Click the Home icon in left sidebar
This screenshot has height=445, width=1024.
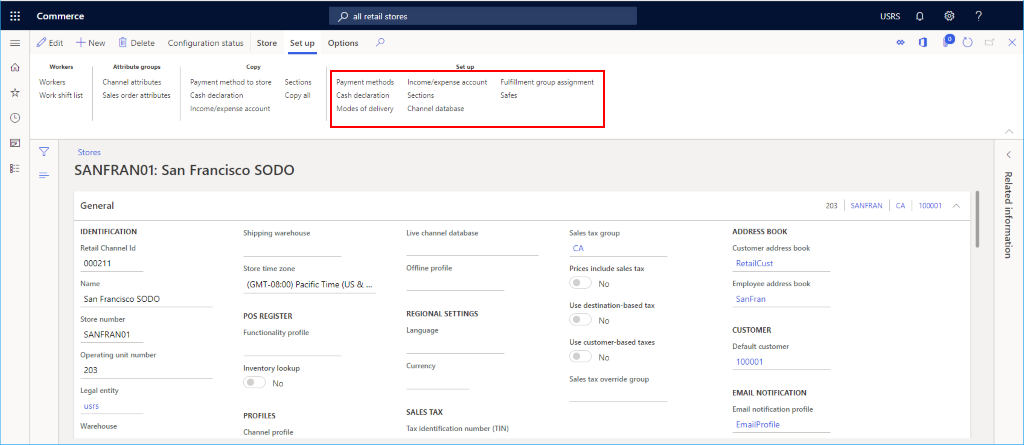[14, 67]
